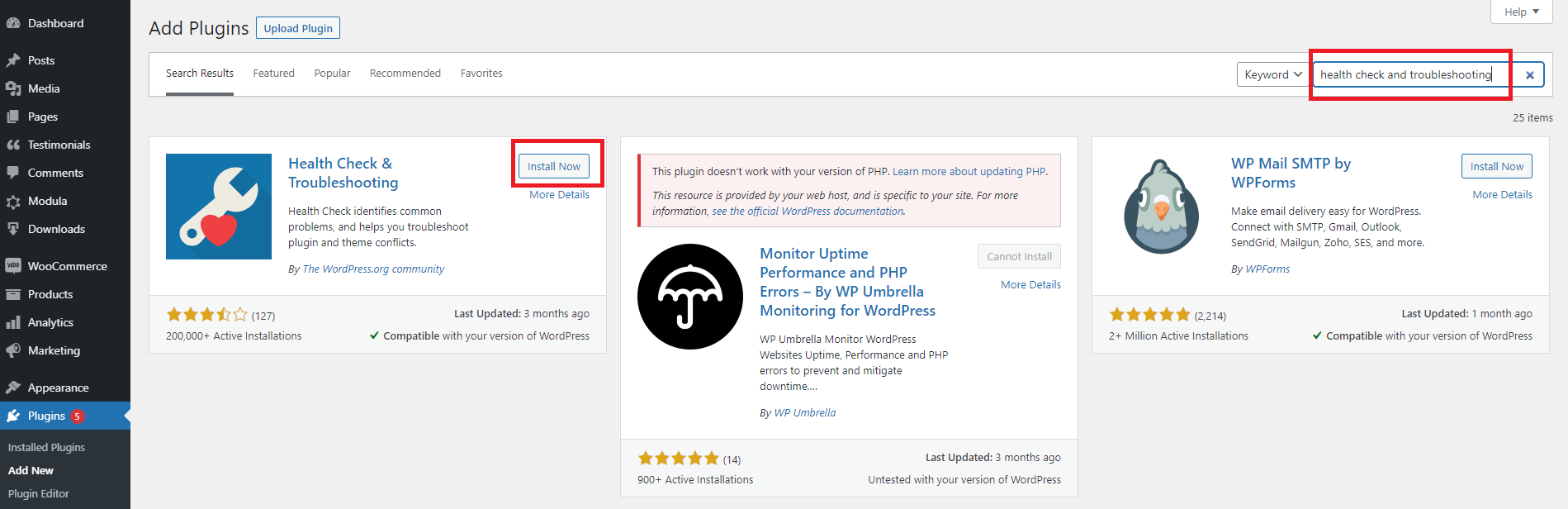1568x509 pixels.
Task: Click The WordPress.org community author link
Action: tap(373, 269)
